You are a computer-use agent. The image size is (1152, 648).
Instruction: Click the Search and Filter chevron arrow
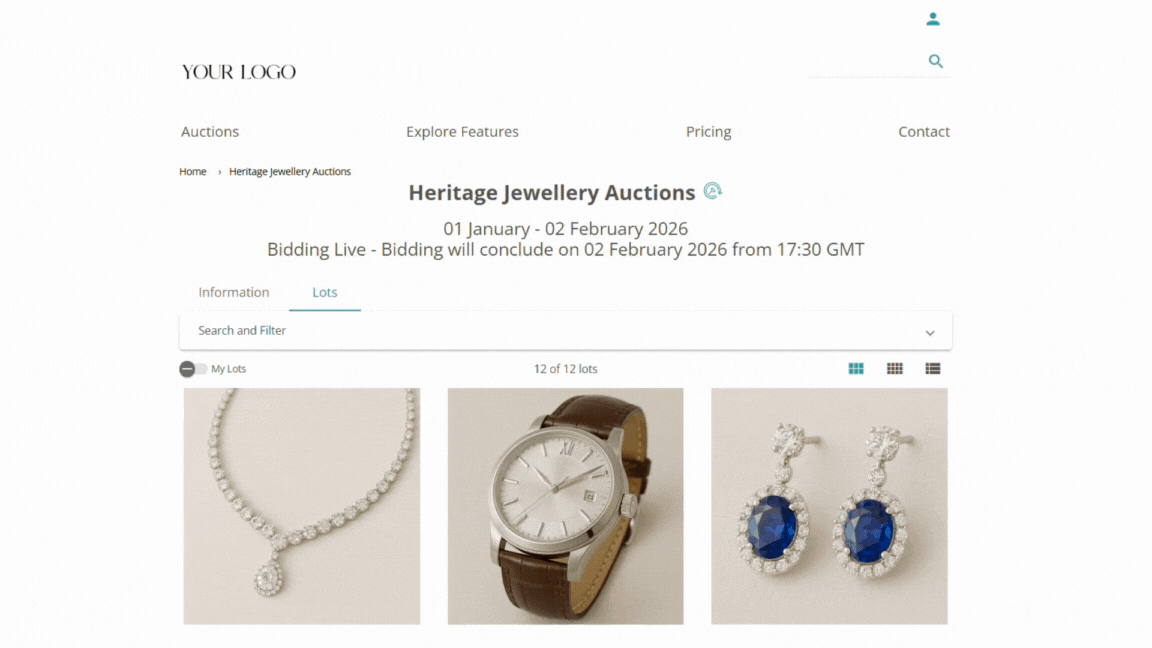(930, 333)
